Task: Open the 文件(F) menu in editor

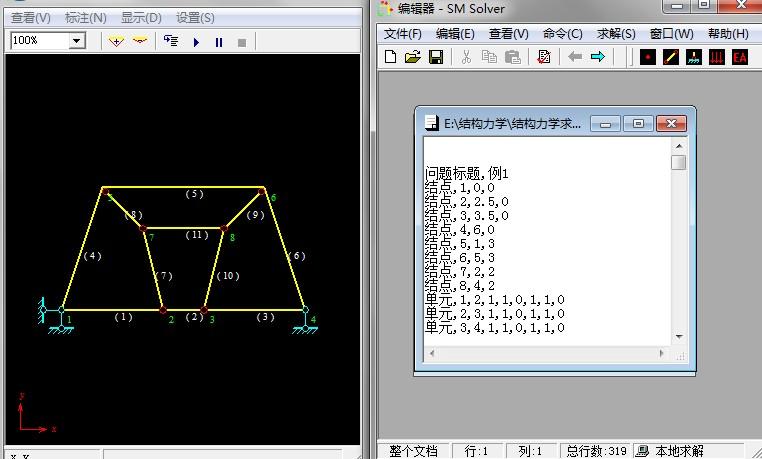Action: coord(402,34)
